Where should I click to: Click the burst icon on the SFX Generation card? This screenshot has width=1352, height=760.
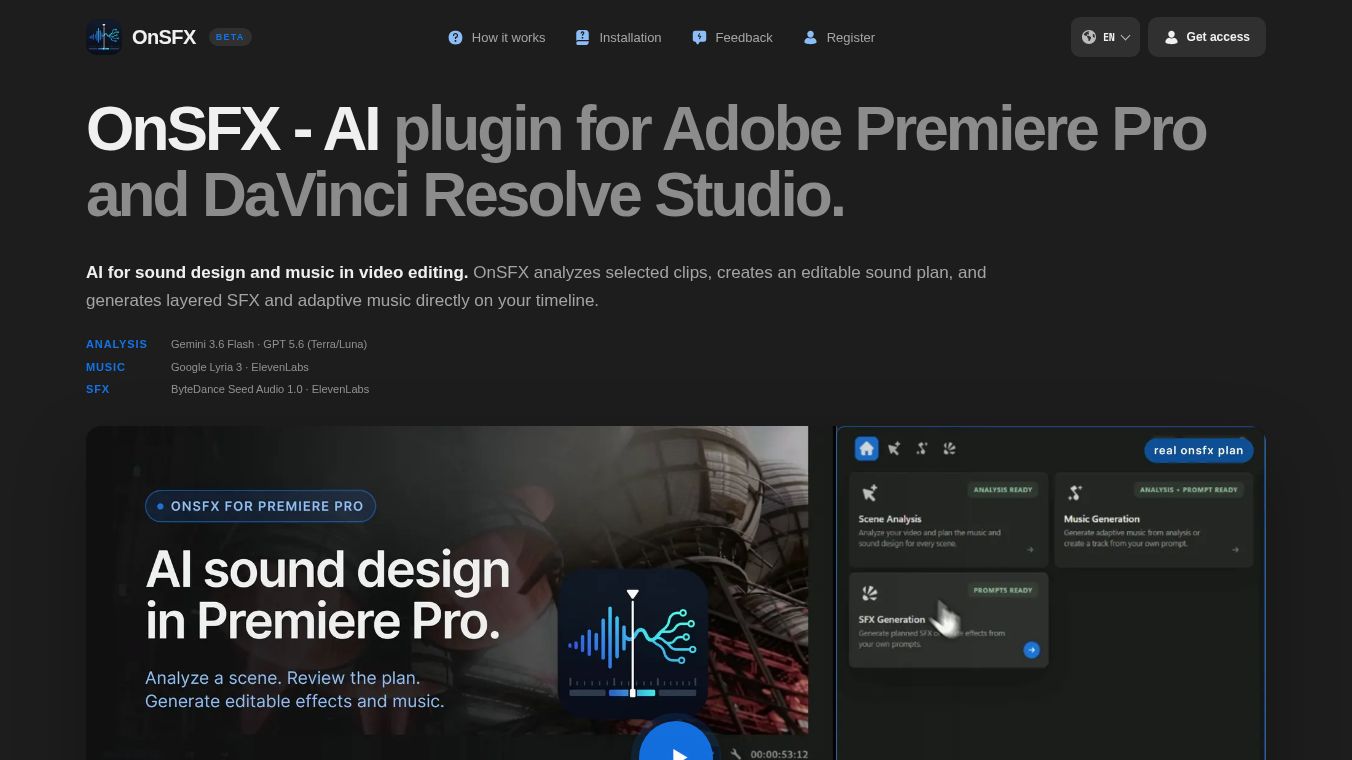pyautogui.click(x=869, y=593)
